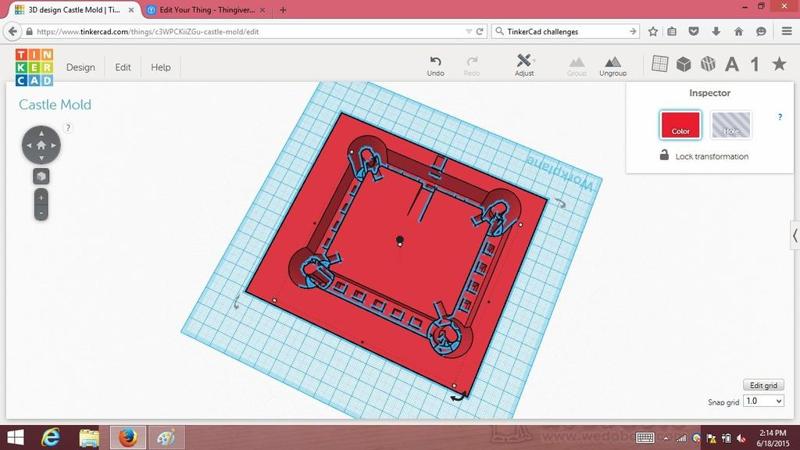This screenshot has width=800, height=450.
Task: Zoom out with the minus button
Action: (41, 213)
